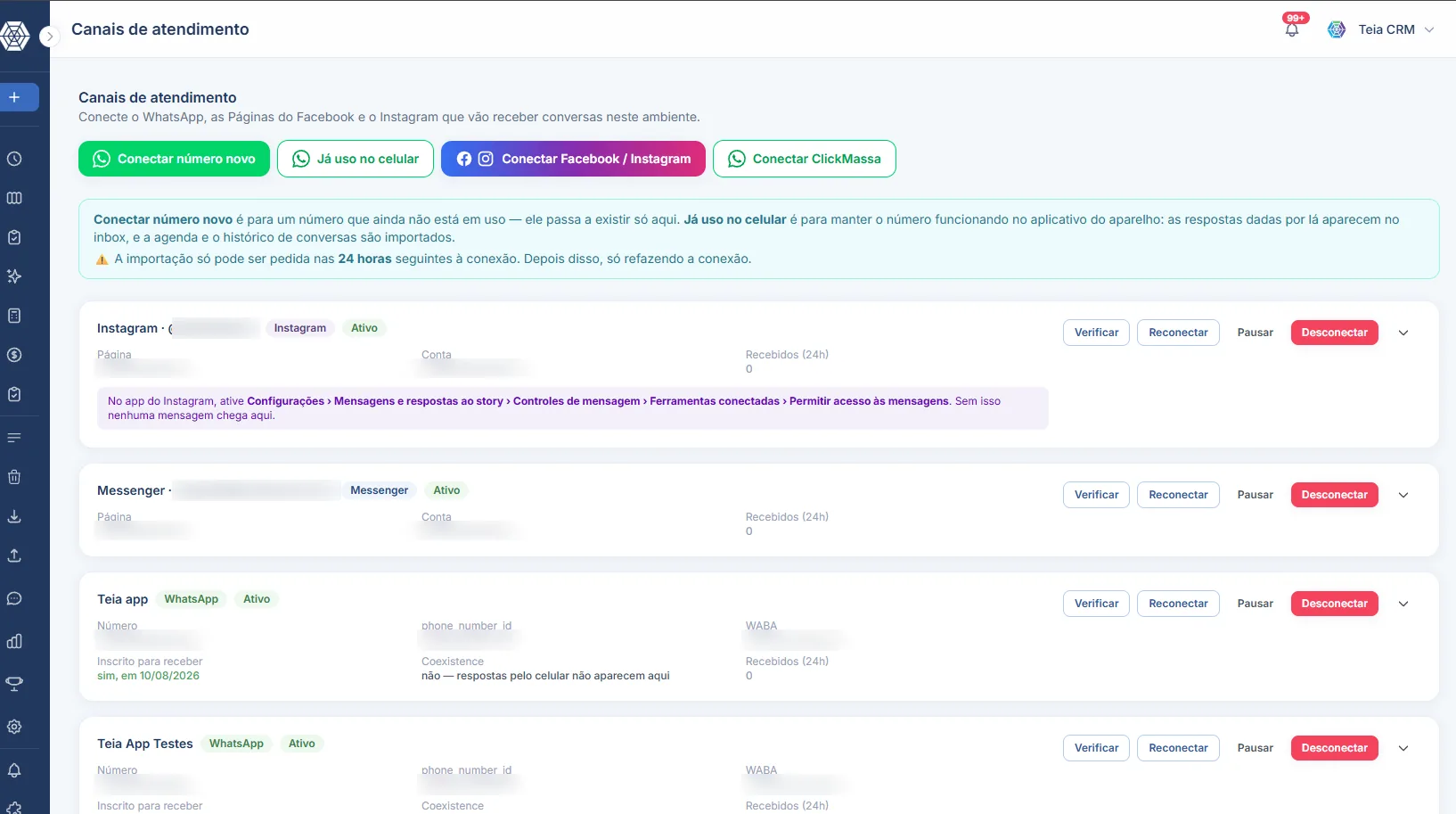
Task: Open the trophy icon in the sidebar
Action: point(14,684)
